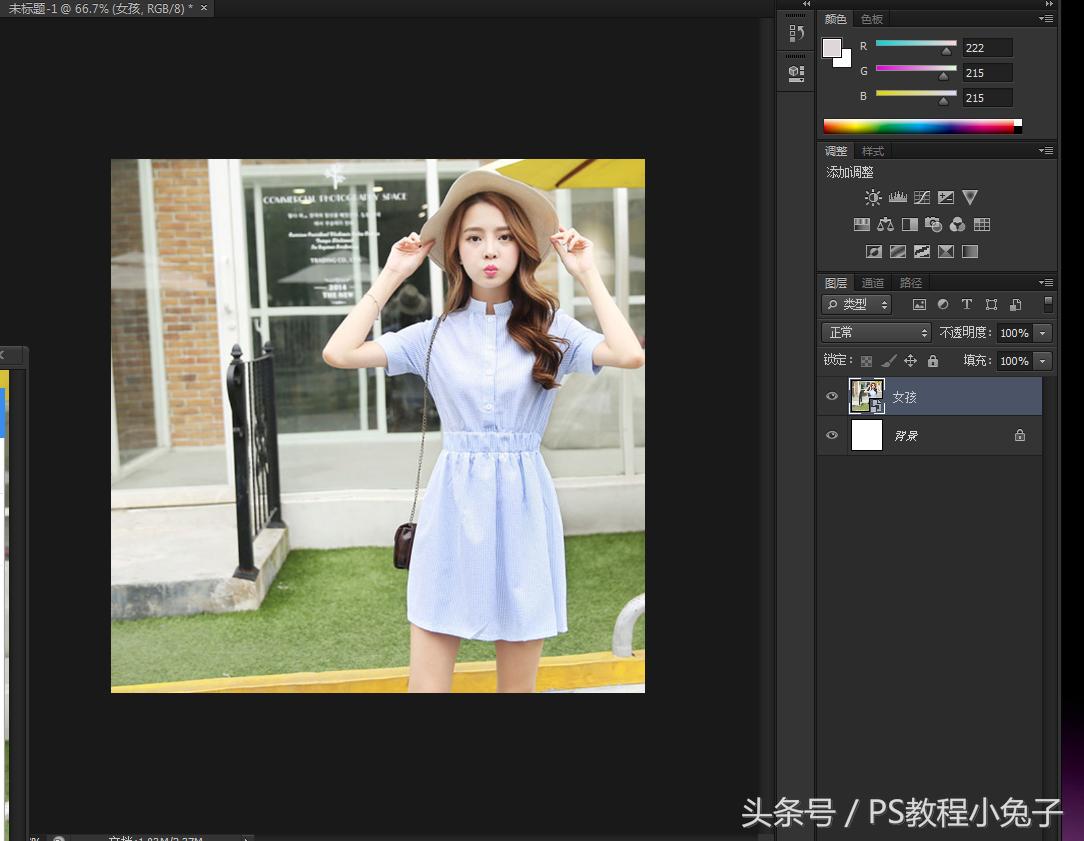Open the 正常 blend mode dropdown
Image resolution: width=1084 pixels, height=841 pixels.
click(877, 333)
